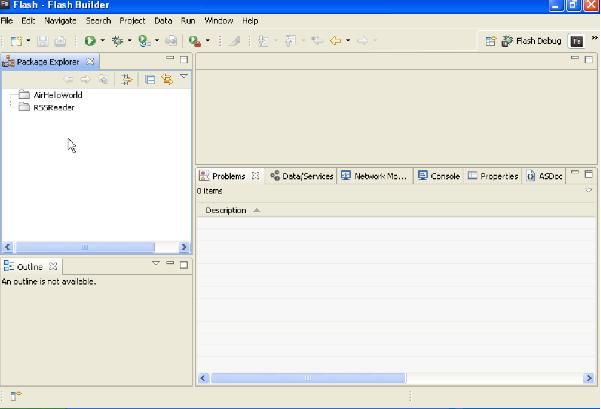Click Package Explorer scroll right arrow

[x=184, y=247]
